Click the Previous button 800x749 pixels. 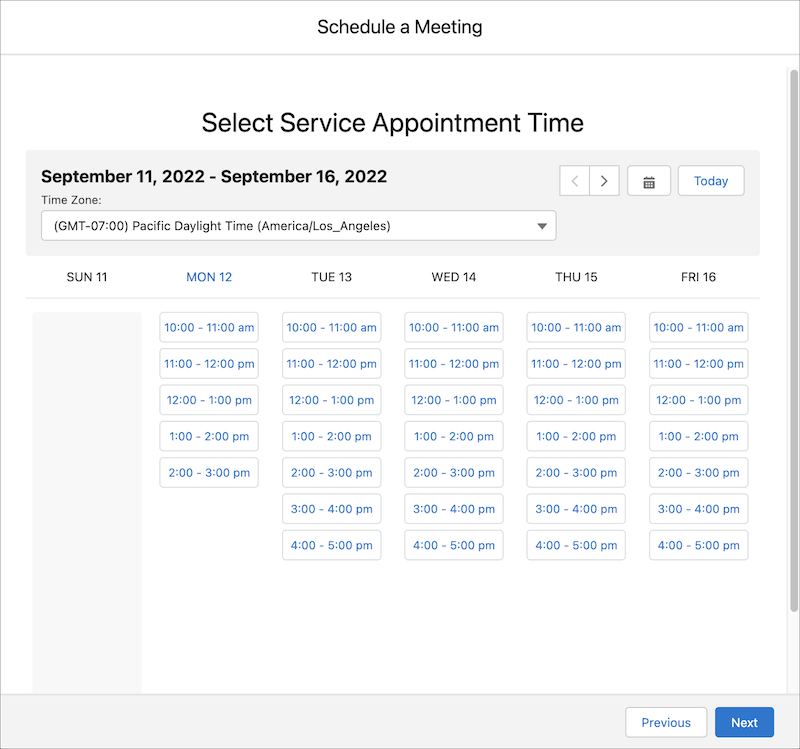666,722
